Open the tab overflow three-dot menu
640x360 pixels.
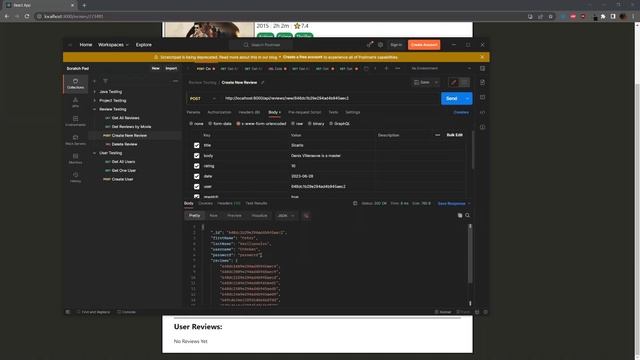tap(398, 69)
